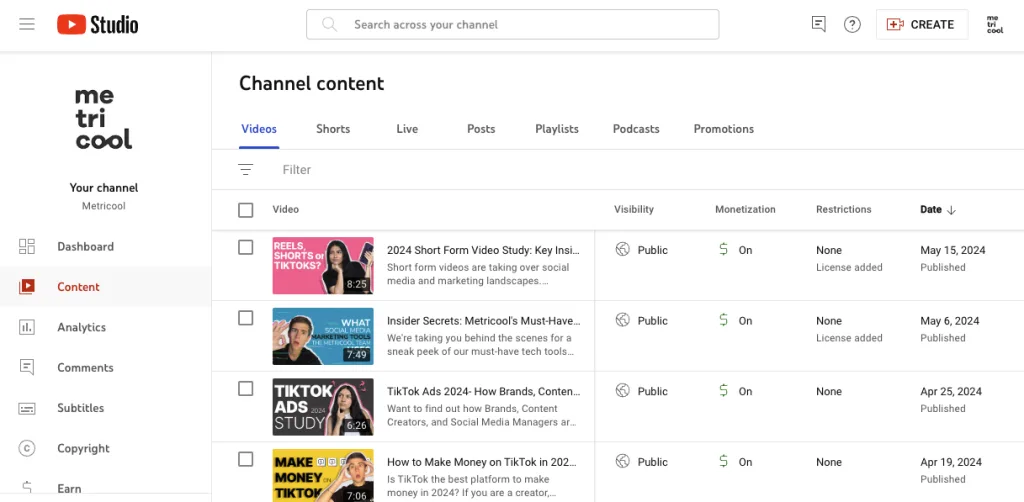Tick the select-all videos checkbox
The width and height of the screenshot is (1024, 502).
(246, 210)
